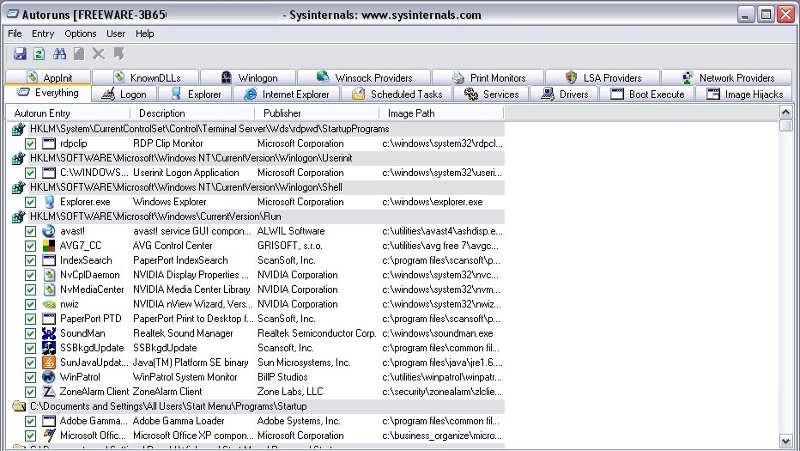
Task: Select the Winlogon\Userinit registry key row
Action: pyautogui.click(x=258, y=158)
